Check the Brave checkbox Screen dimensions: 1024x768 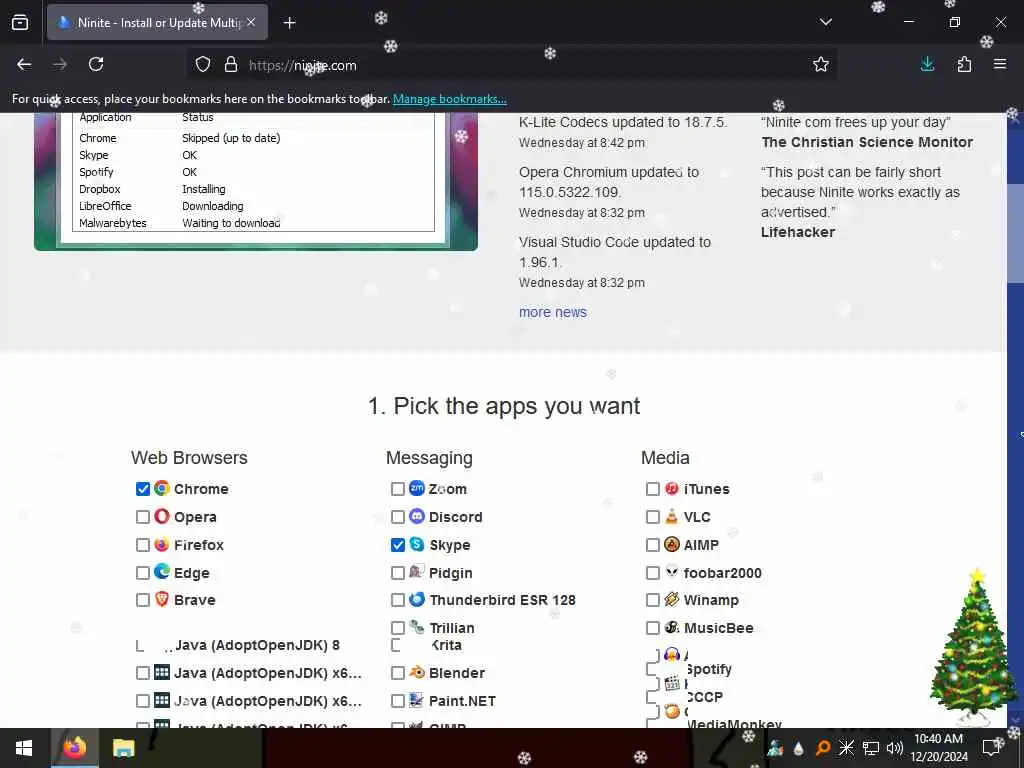[x=142, y=600]
